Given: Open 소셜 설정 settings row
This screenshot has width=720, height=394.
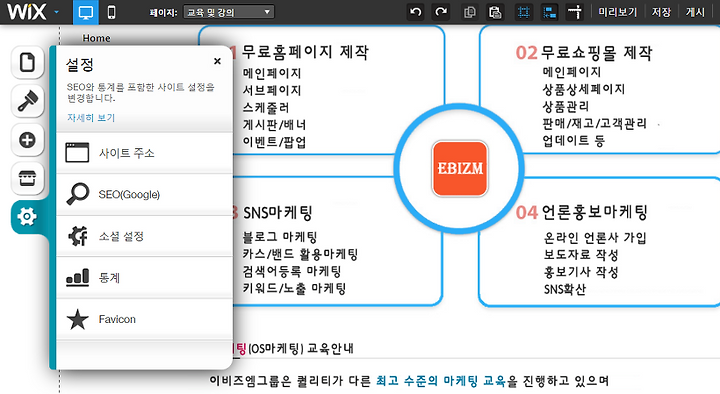Looking at the screenshot, I should pos(144,236).
